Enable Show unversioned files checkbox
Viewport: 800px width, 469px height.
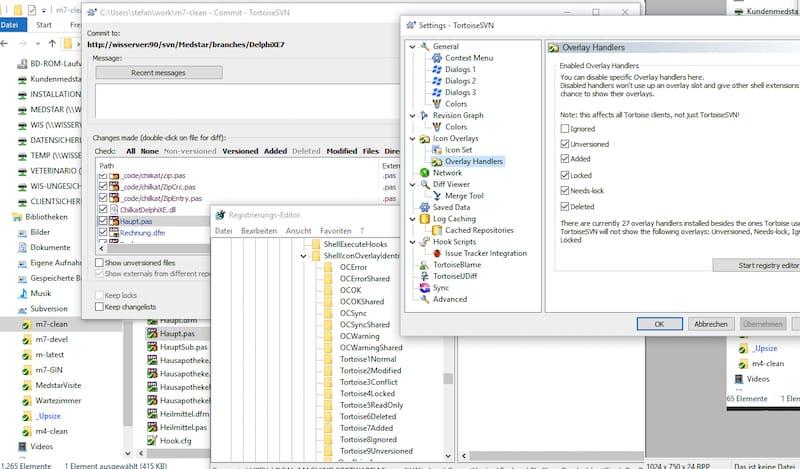[99, 262]
